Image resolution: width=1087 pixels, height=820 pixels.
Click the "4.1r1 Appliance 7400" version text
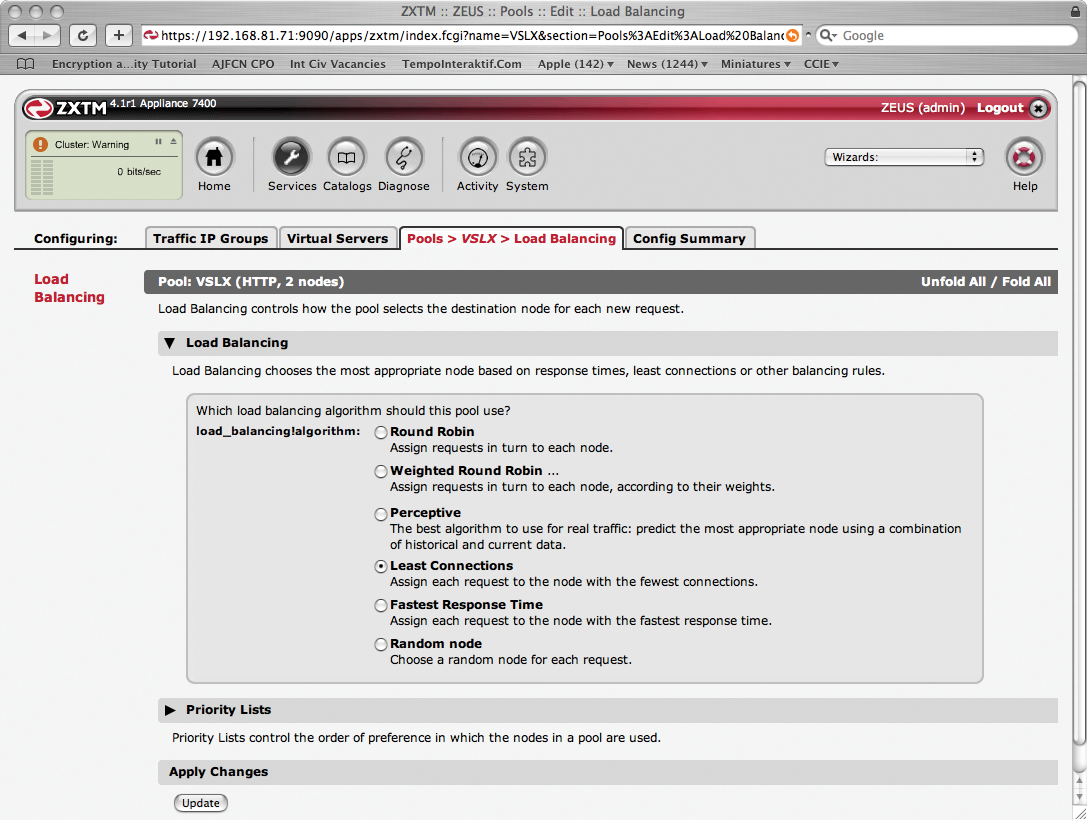click(x=163, y=103)
